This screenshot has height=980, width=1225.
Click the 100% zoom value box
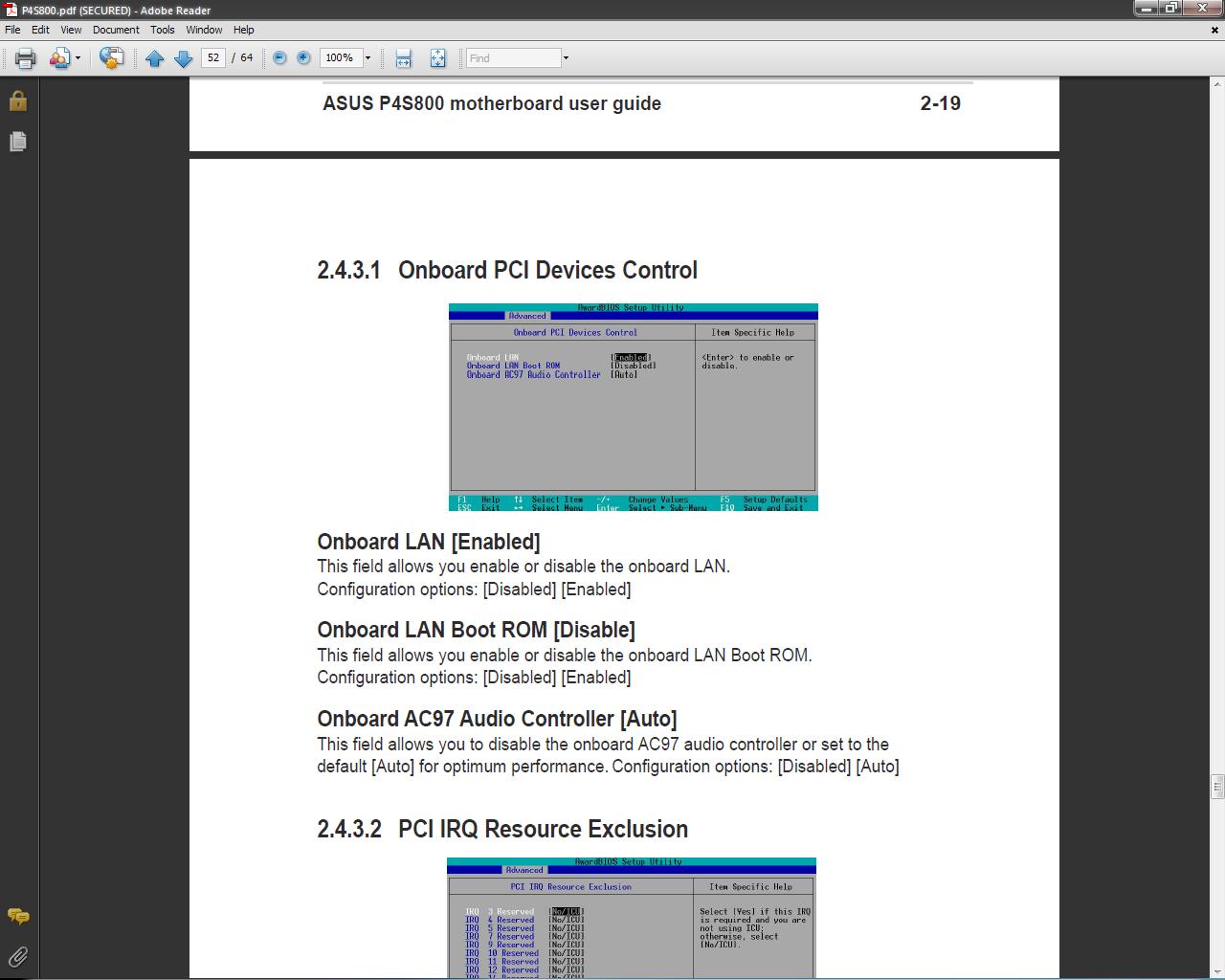click(340, 57)
